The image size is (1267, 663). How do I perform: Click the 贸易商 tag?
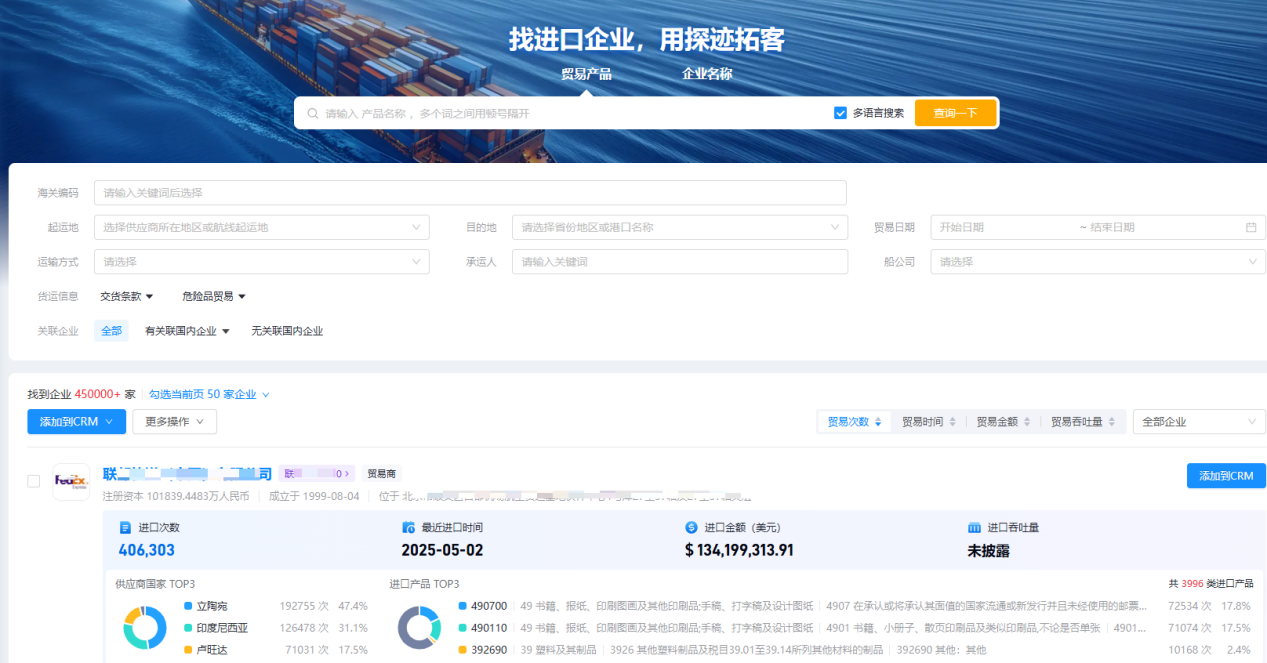point(381,474)
